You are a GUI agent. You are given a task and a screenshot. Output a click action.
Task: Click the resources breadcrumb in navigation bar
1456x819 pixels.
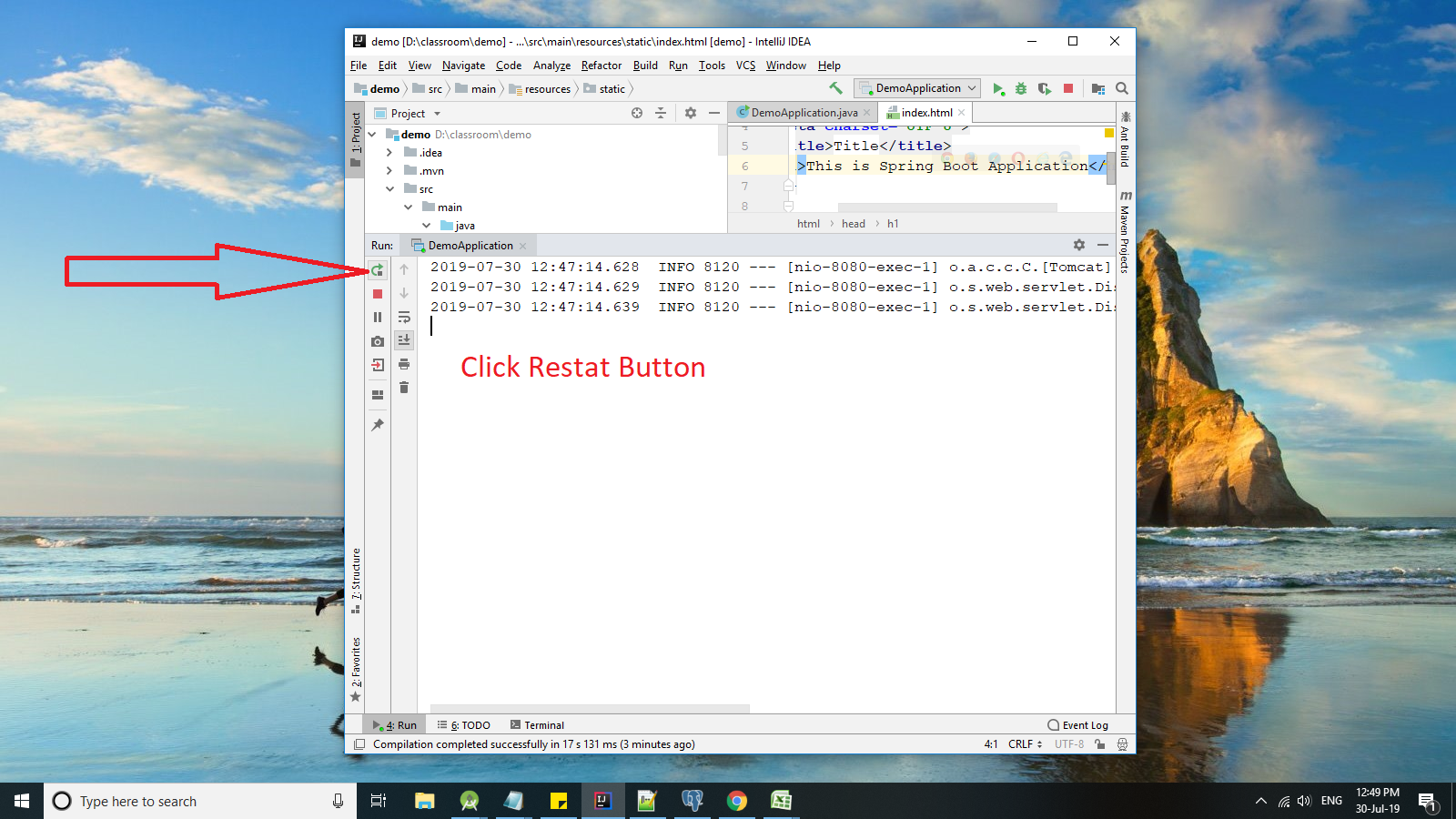tap(541, 89)
